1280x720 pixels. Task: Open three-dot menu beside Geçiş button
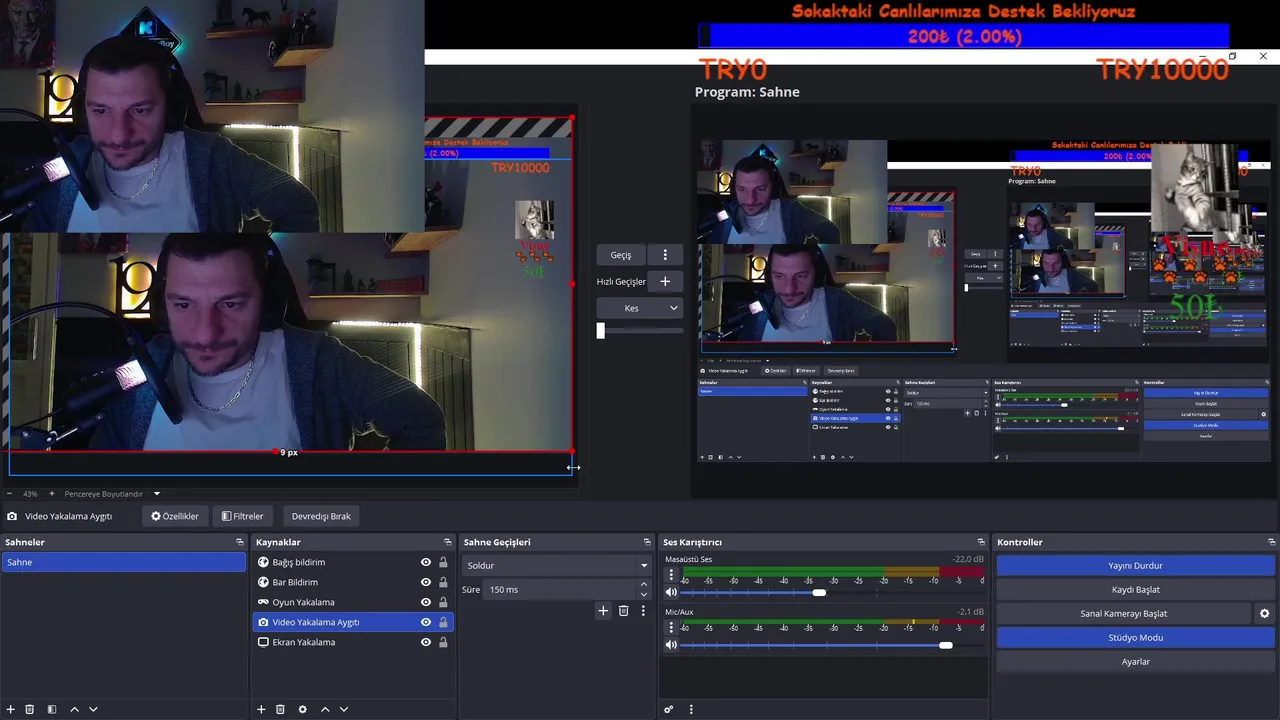665,254
